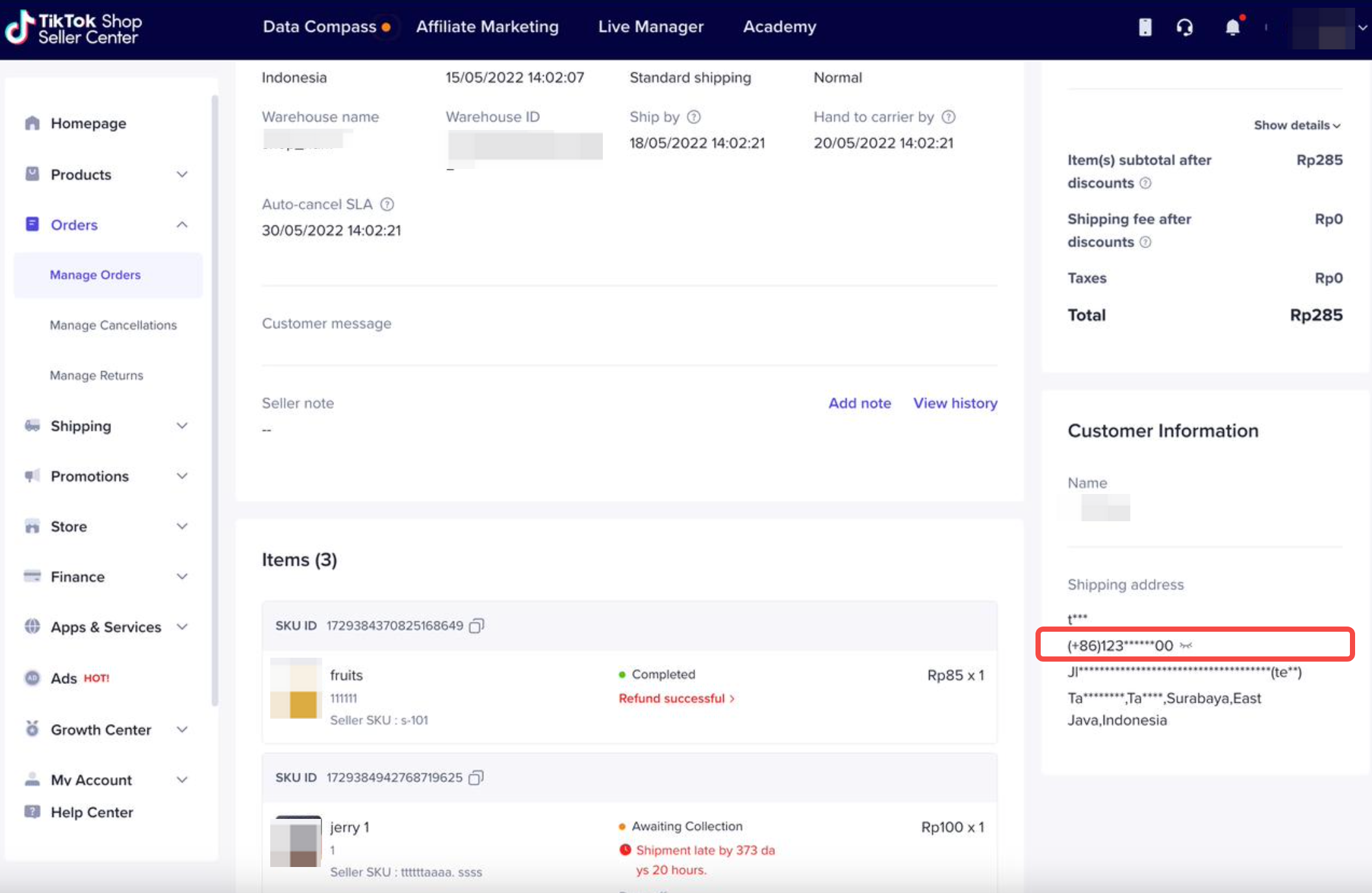
Task: Click the fruits product thumbnail
Action: (x=296, y=688)
